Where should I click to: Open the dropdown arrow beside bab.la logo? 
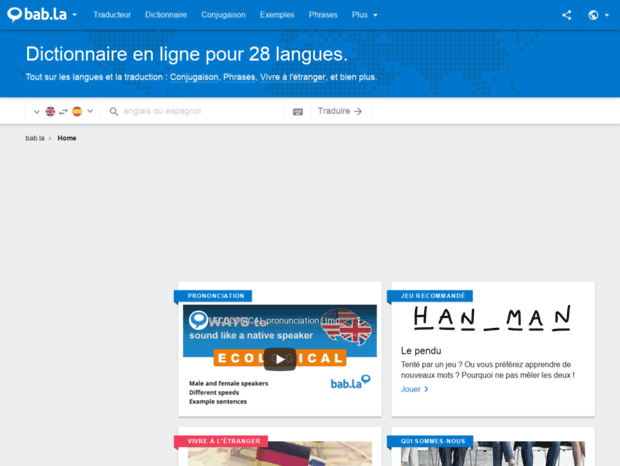pos(74,15)
